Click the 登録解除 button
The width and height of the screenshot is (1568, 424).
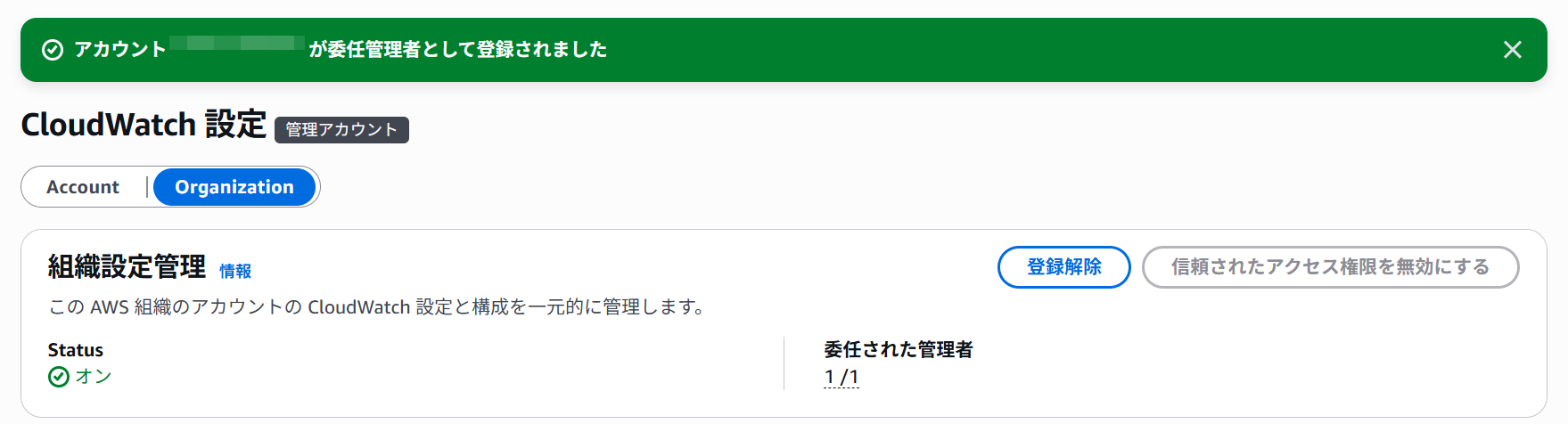1063,267
